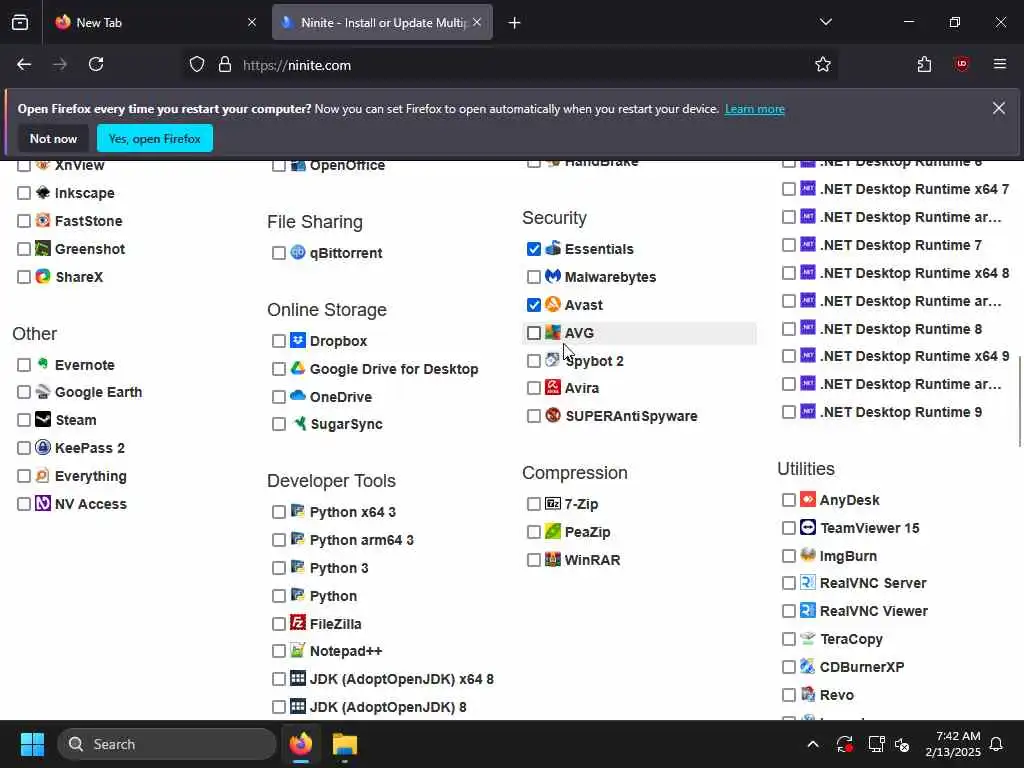This screenshot has width=1024, height=768.
Task: Click the WinRAR icon
Action: (x=552, y=560)
